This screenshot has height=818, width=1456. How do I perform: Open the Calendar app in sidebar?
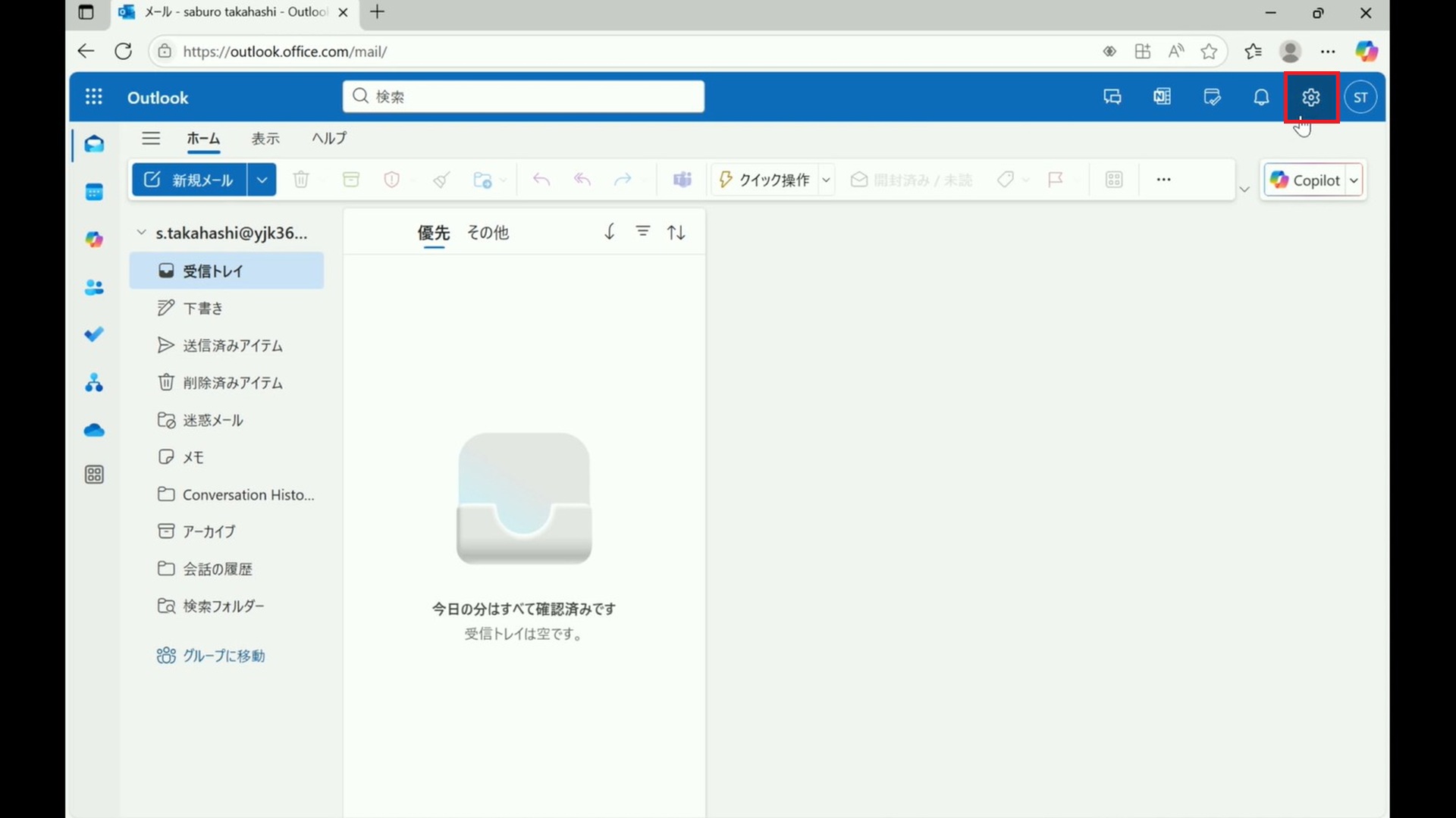point(94,193)
